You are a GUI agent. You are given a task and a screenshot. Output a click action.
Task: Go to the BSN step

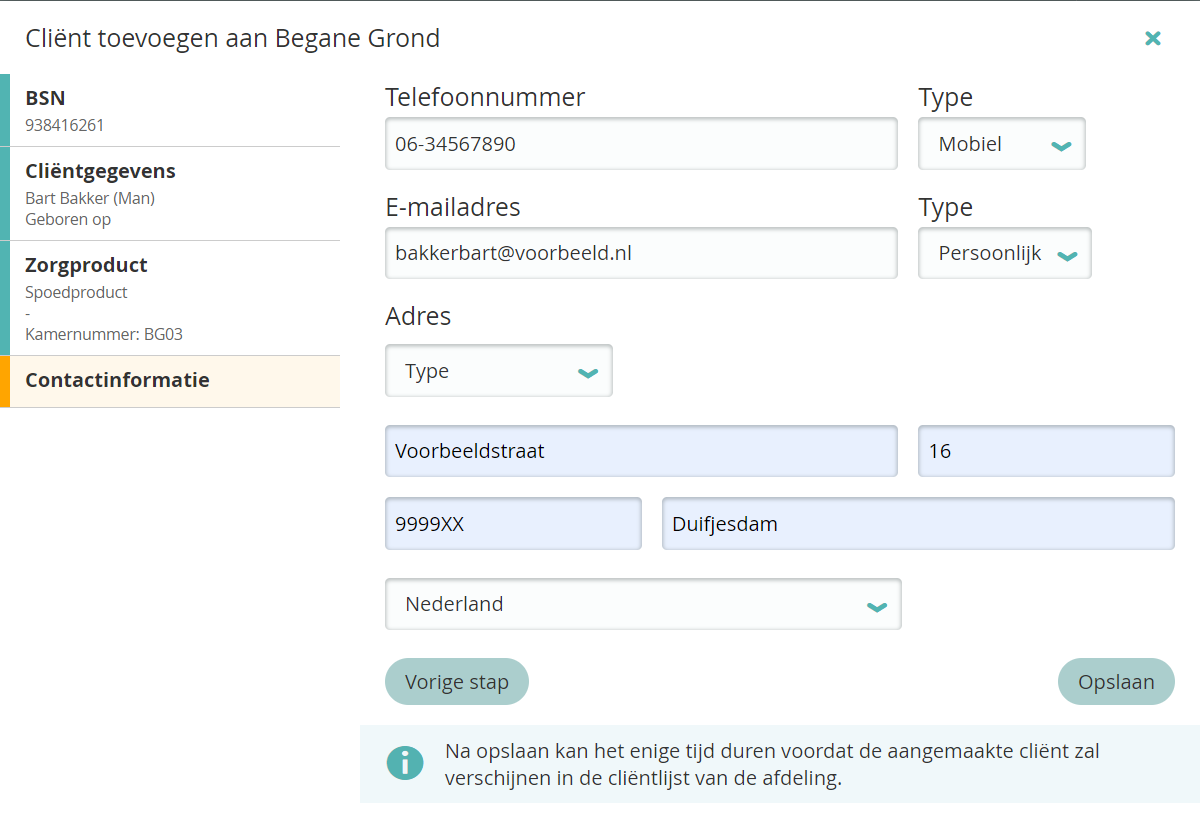pos(170,110)
